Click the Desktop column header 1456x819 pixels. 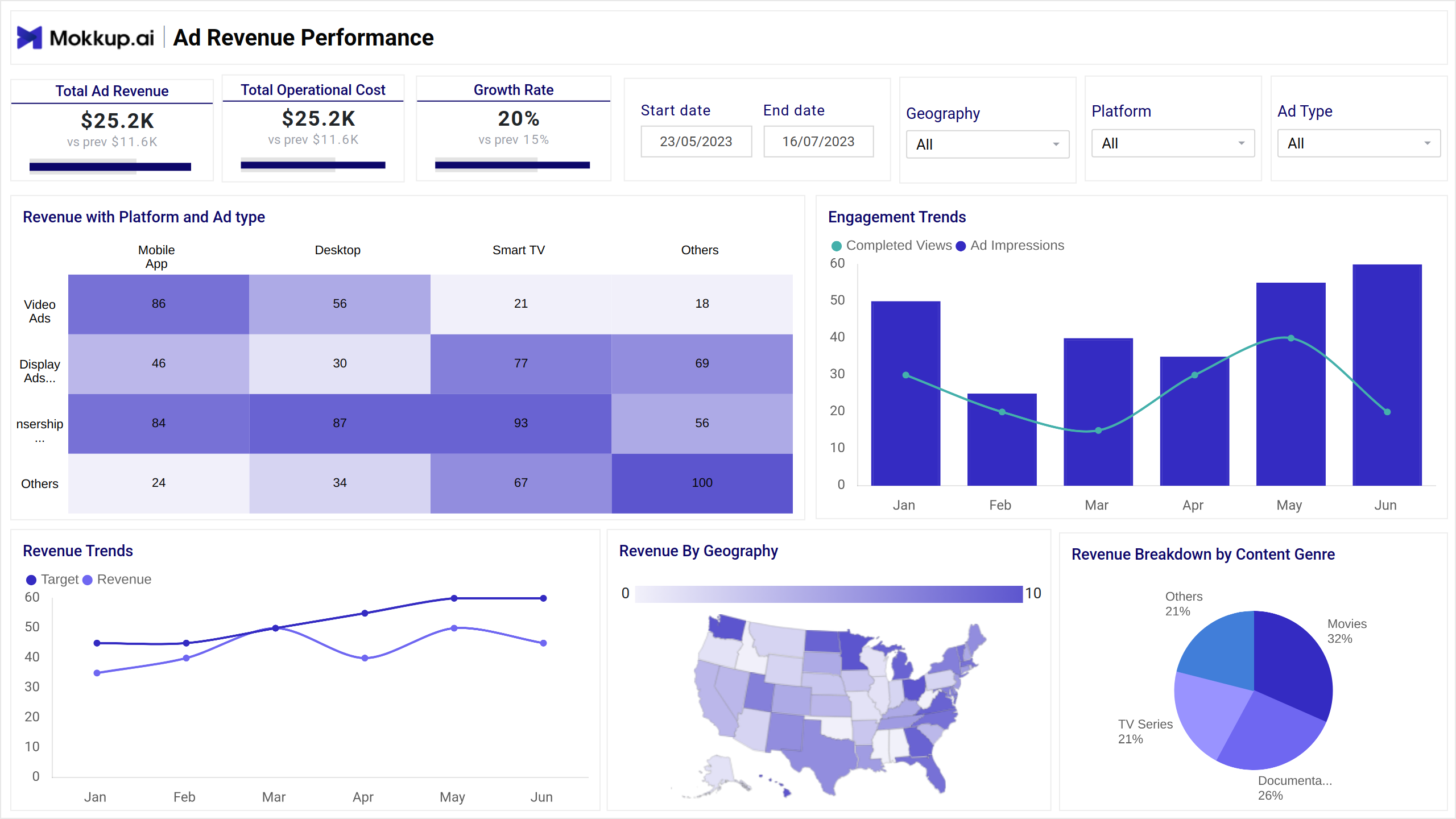point(337,250)
